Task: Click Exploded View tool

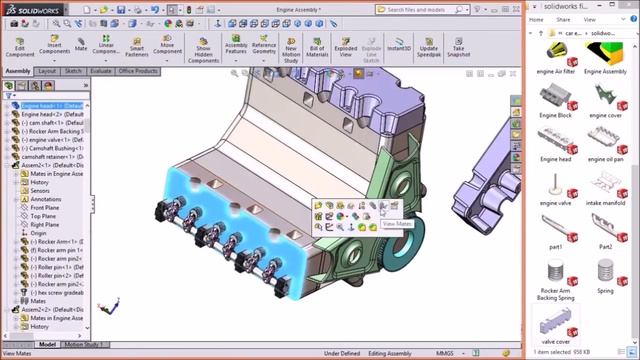Action: coord(346,47)
